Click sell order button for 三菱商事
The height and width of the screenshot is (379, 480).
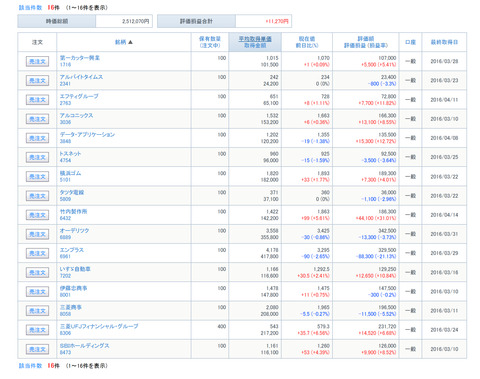tap(37, 311)
